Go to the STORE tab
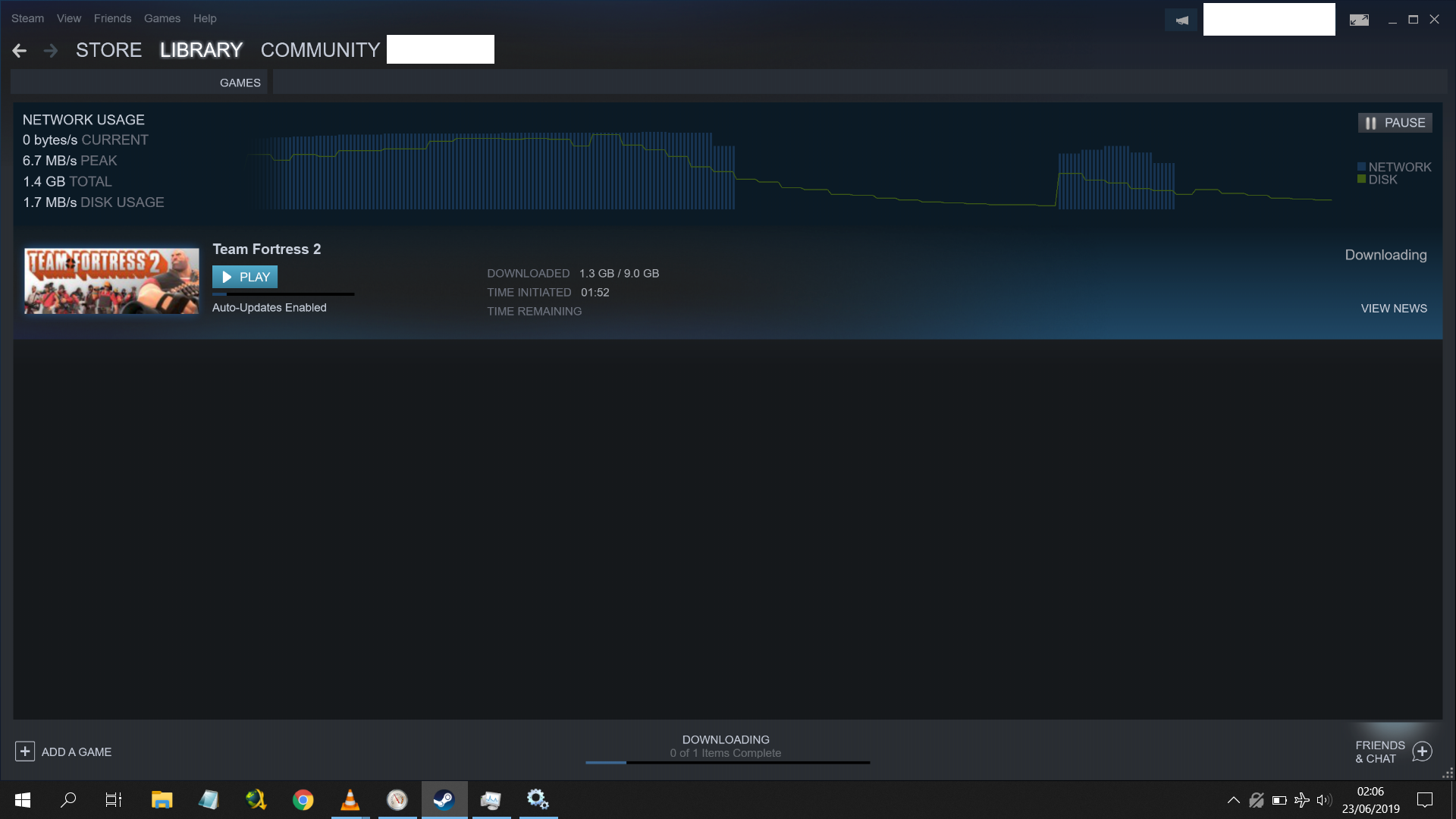The height and width of the screenshot is (819, 1456). (108, 50)
